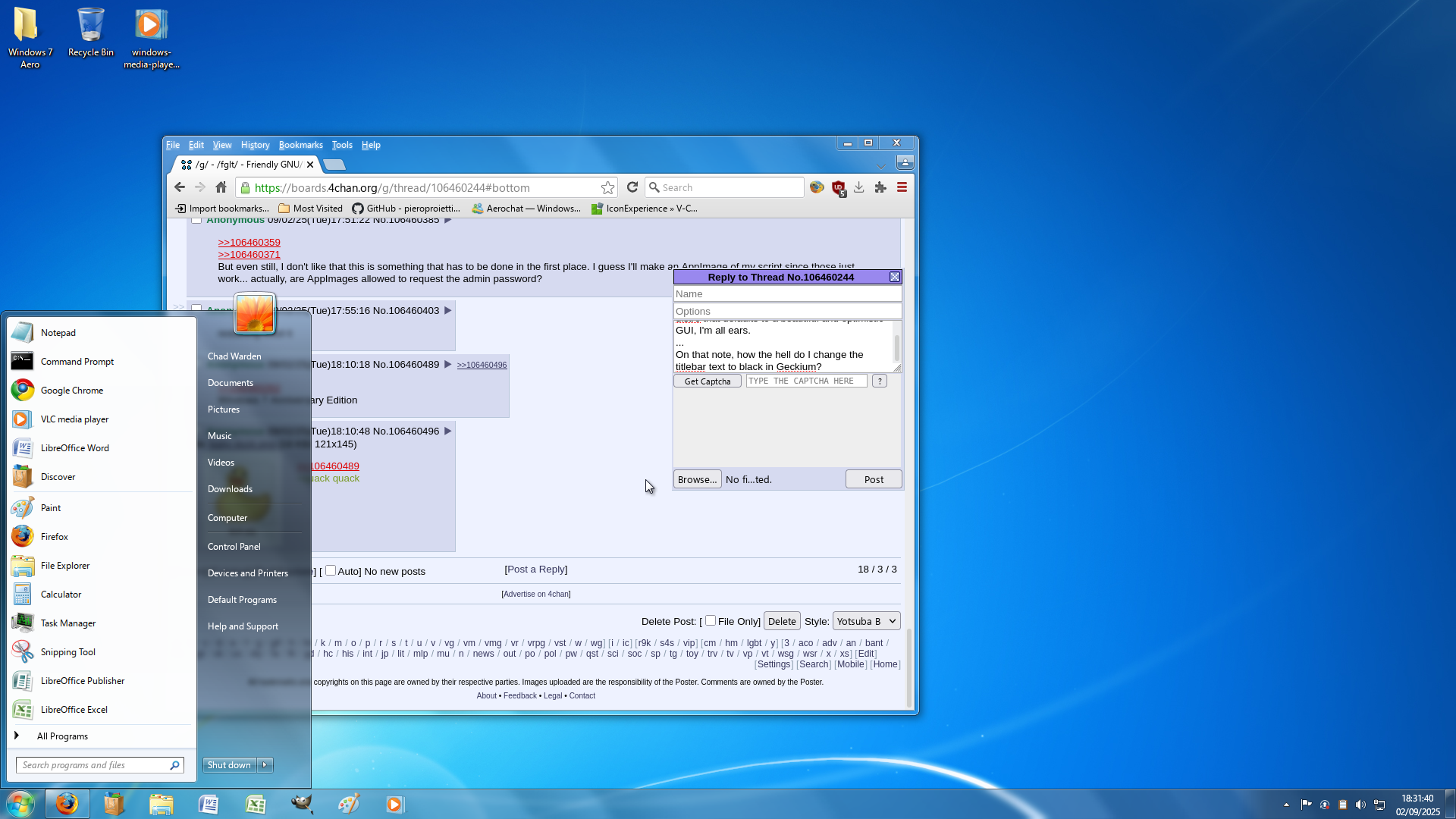This screenshot has width=1456, height=819.
Task: Click the >>106460359 quote link
Action: (x=249, y=243)
